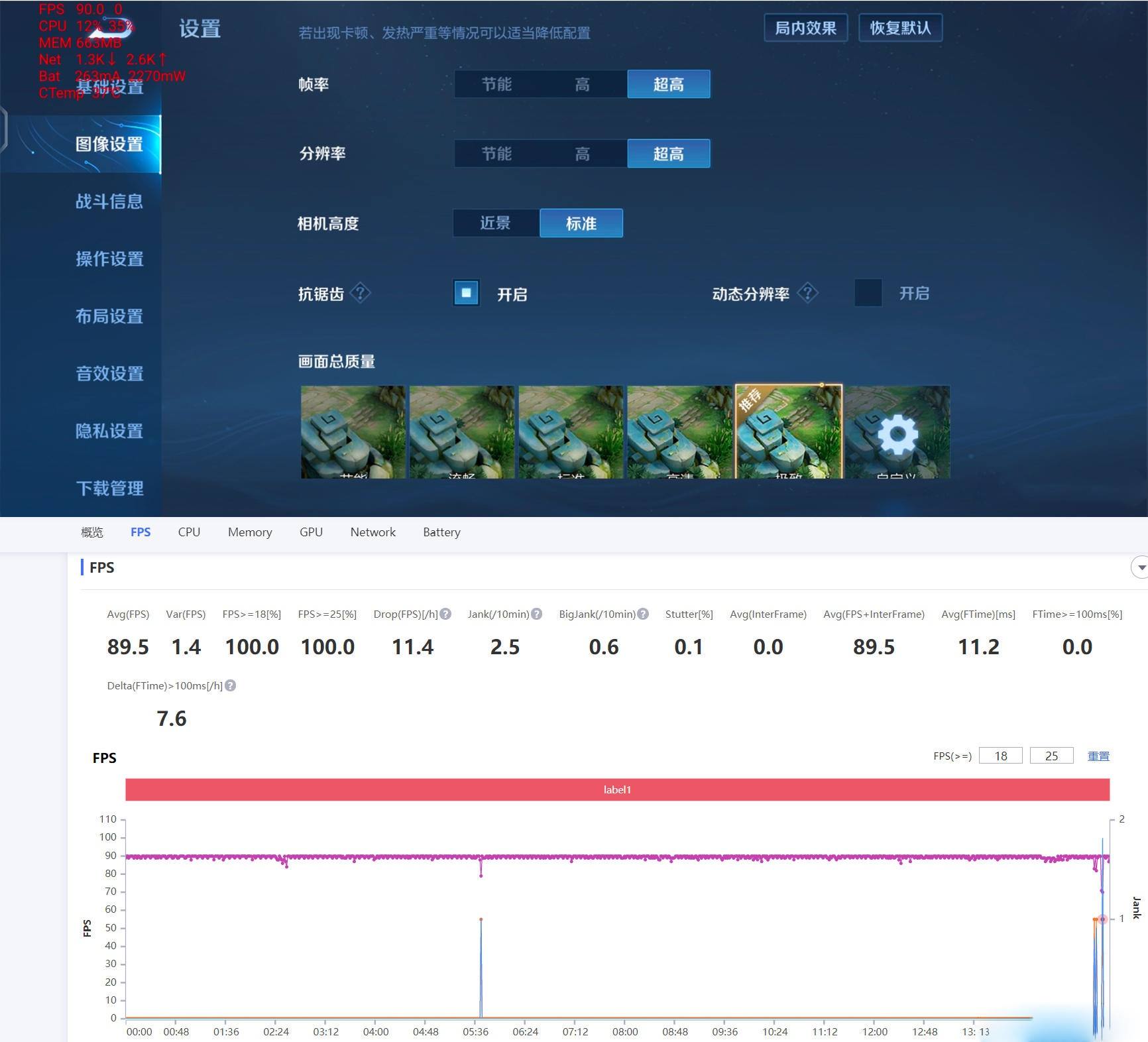Image resolution: width=1148 pixels, height=1042 pixels.
Task: Open the Drop(FPS) help tooltip icon
Action: coord(445,614)
